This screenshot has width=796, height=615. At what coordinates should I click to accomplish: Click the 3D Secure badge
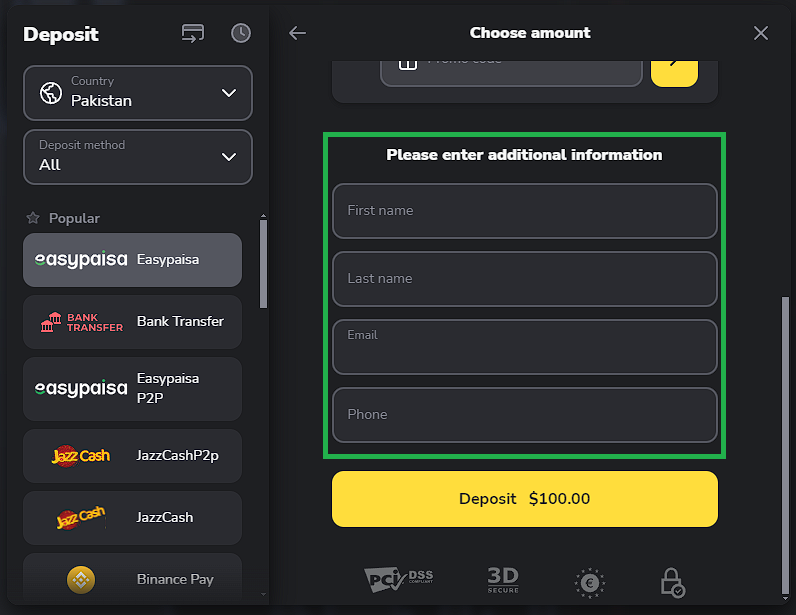[x=503, y=580]
